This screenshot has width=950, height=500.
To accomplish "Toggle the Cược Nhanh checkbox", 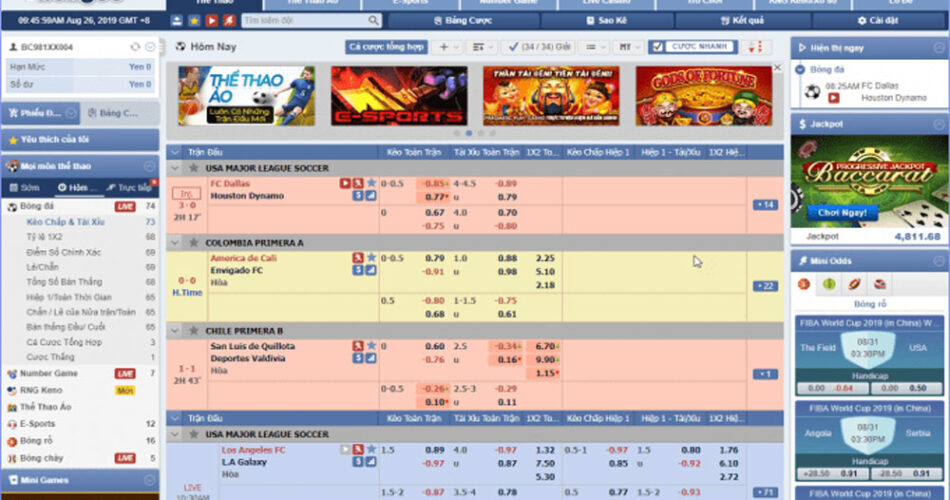I will coord(656,47).
